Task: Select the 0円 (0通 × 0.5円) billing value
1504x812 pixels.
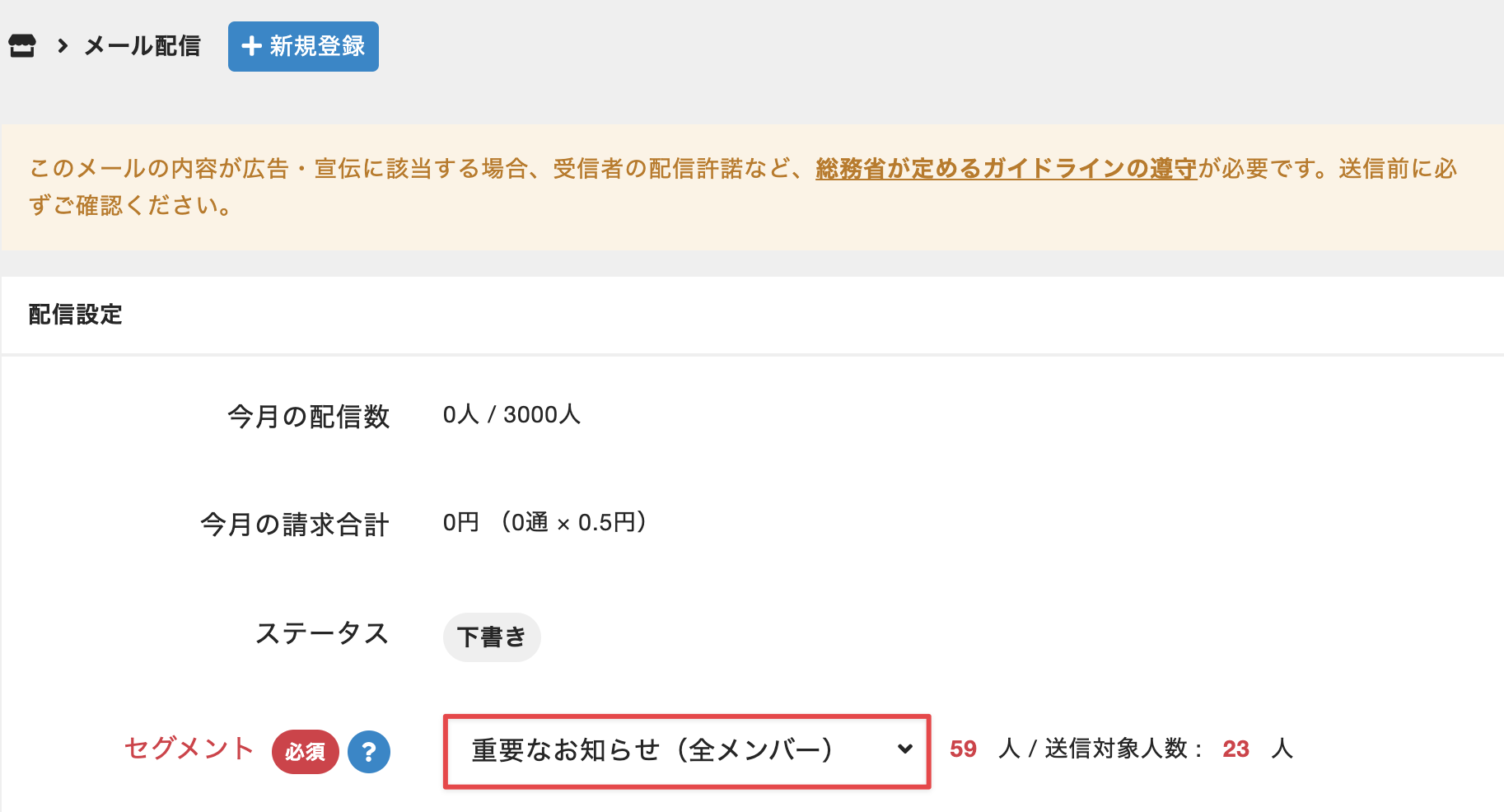Action: (545, 522)
